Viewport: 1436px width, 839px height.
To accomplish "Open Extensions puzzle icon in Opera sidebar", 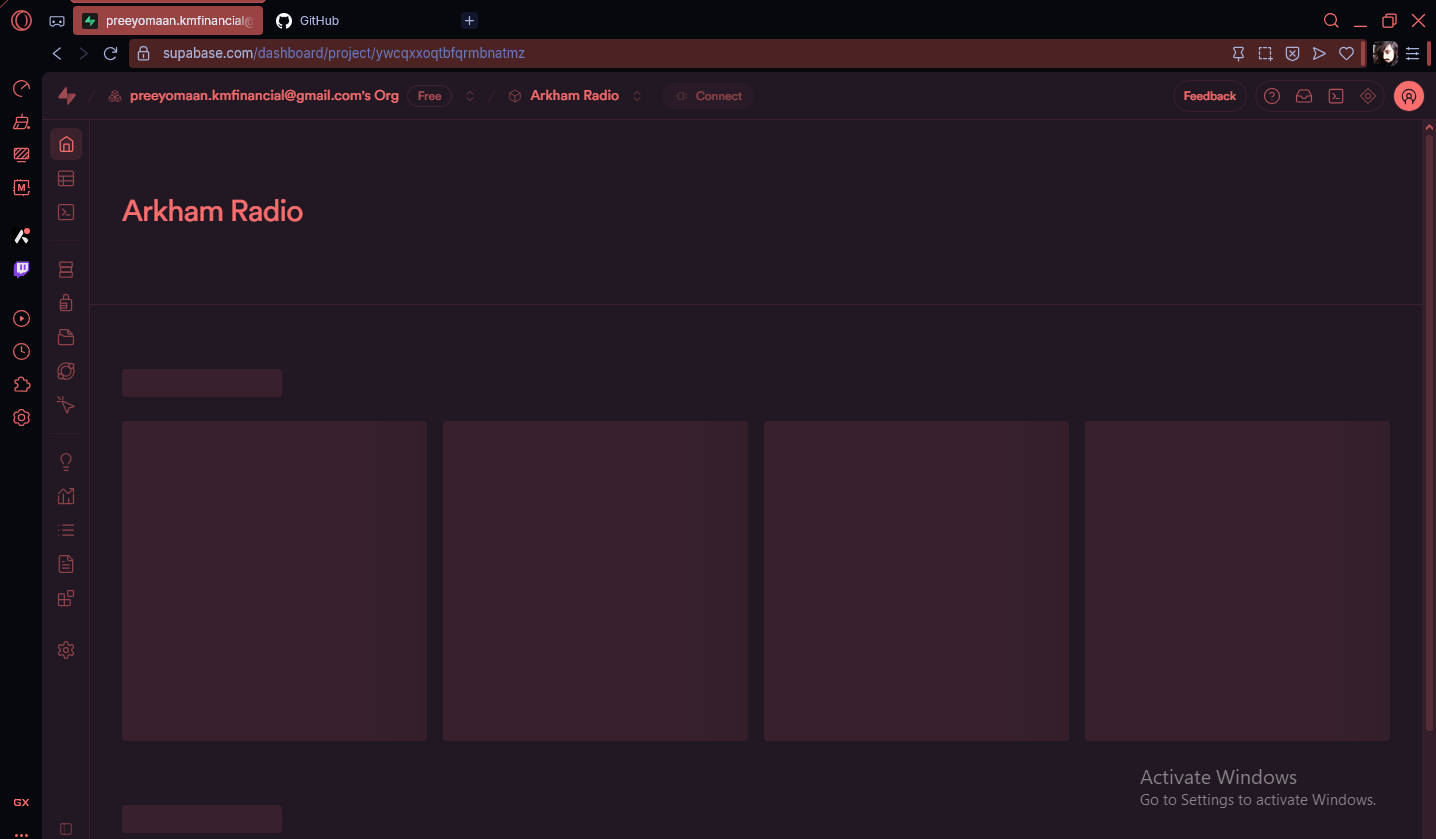I will pos(21,385).
